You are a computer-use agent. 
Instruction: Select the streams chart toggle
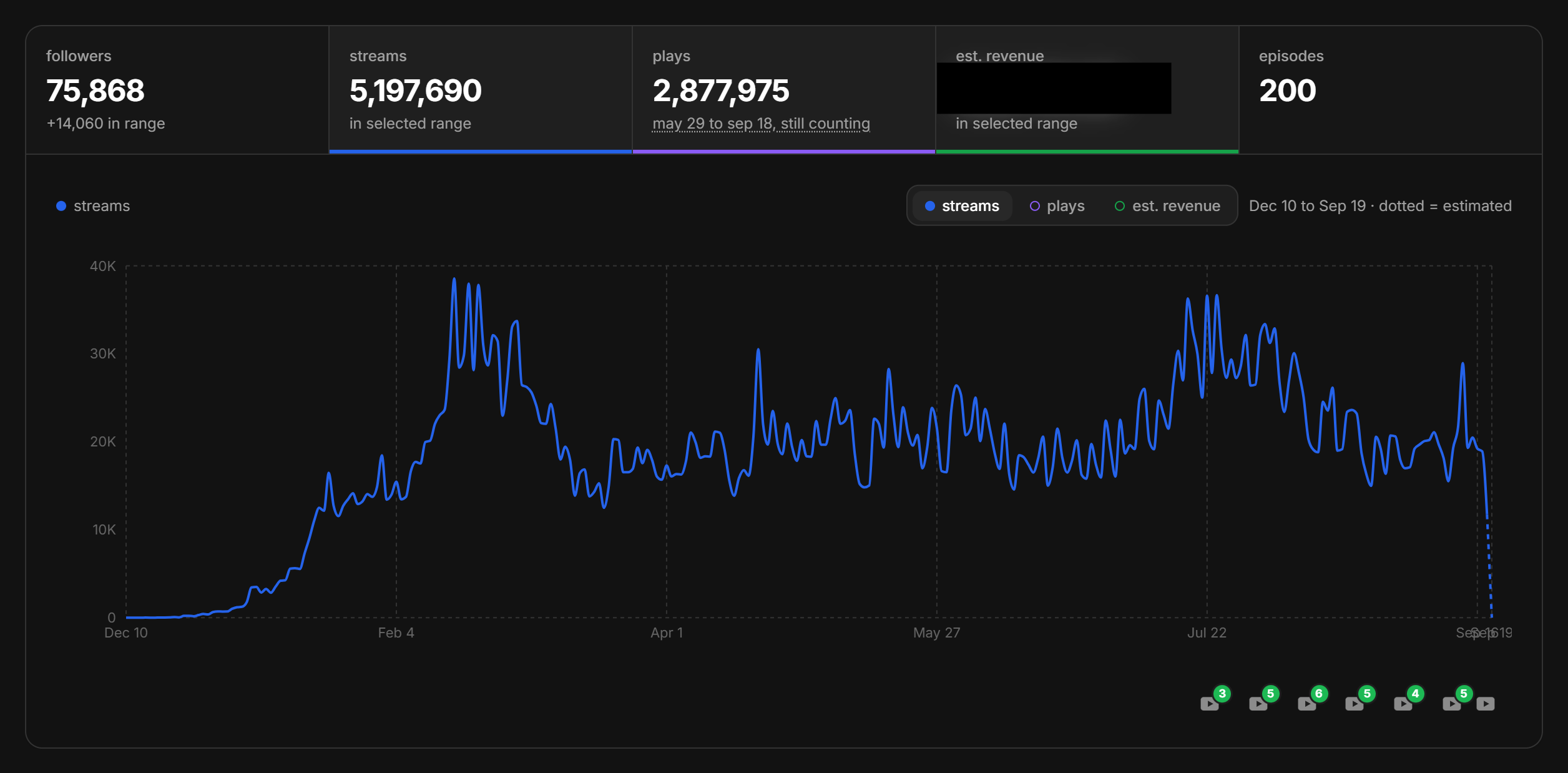[962, 206]
